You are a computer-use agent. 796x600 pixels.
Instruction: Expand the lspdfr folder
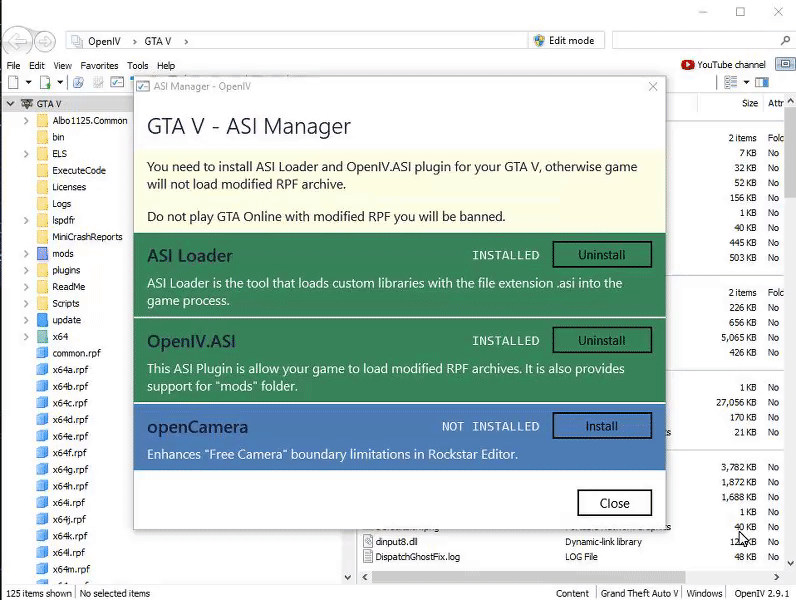pyautogui.click(x=26, y=220)
